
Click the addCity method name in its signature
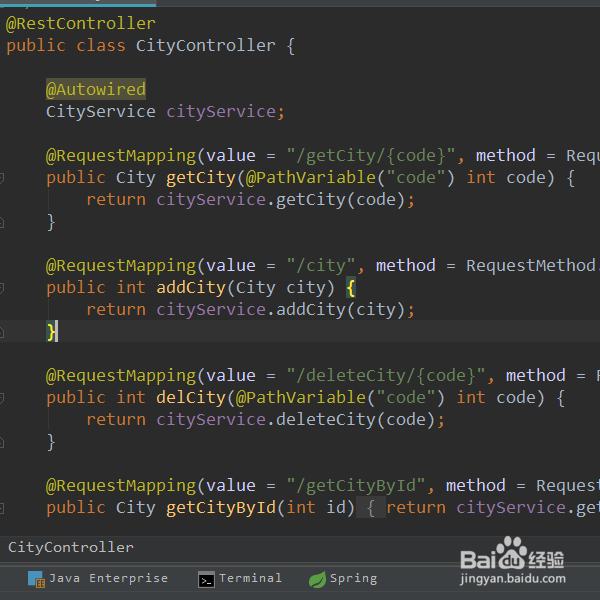[191, 288]
